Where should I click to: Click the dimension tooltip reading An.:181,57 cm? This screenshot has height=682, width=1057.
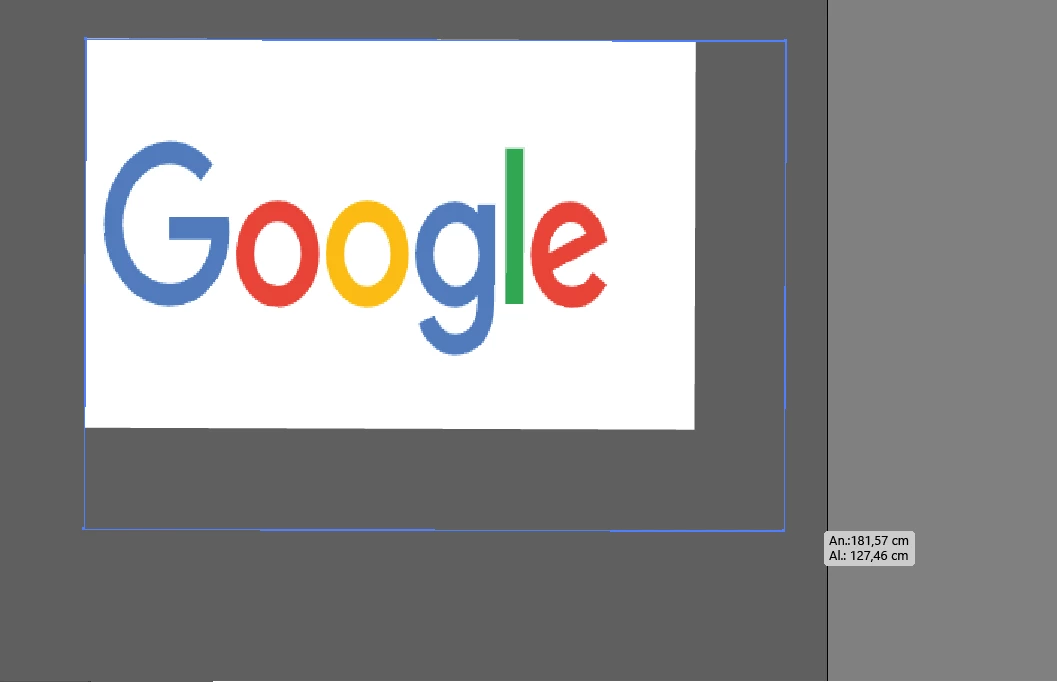point(869,548)
